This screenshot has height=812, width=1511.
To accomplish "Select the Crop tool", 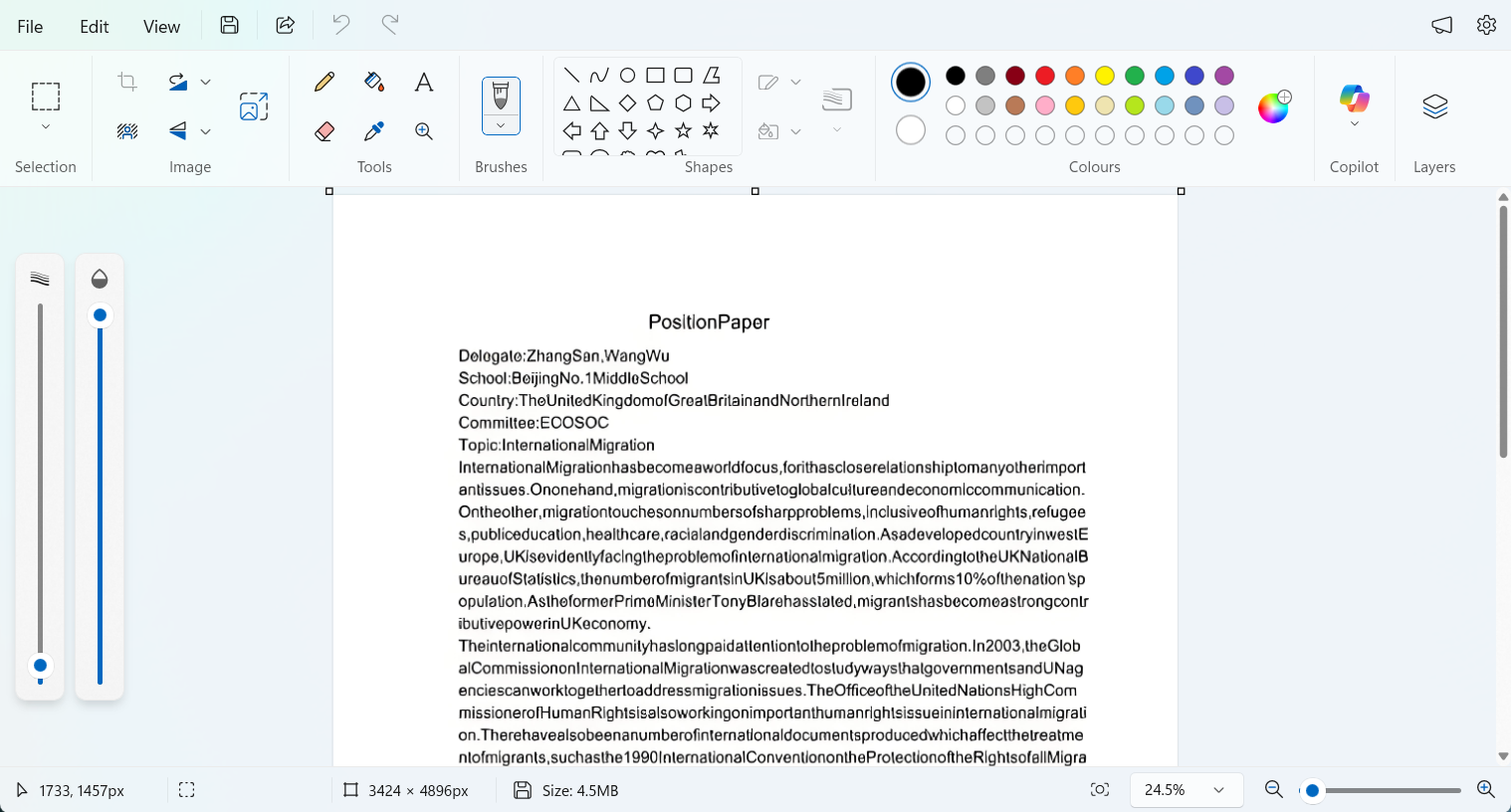I will click(x=127, y=82).
